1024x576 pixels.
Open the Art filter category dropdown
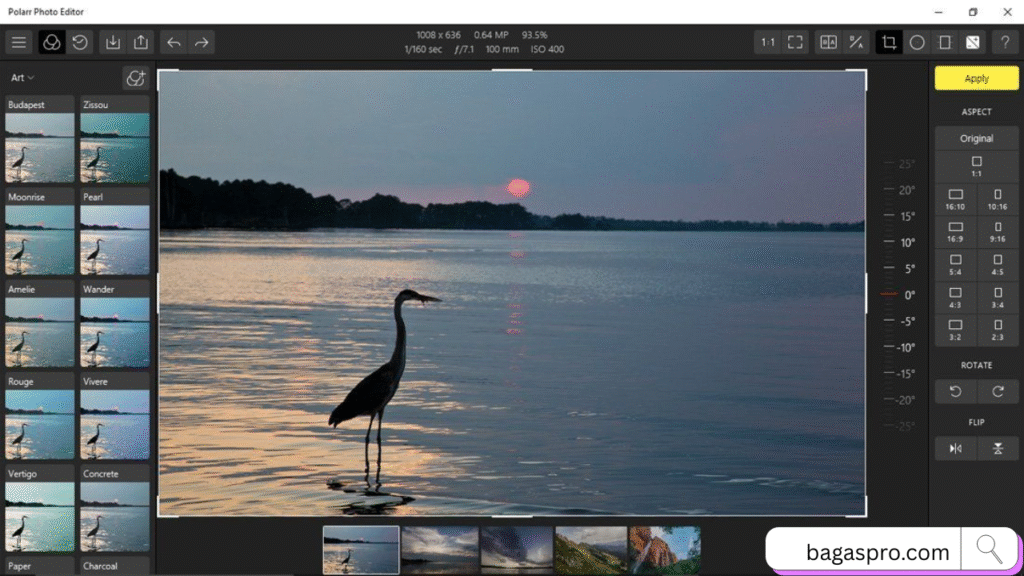(x=20, y=77)
